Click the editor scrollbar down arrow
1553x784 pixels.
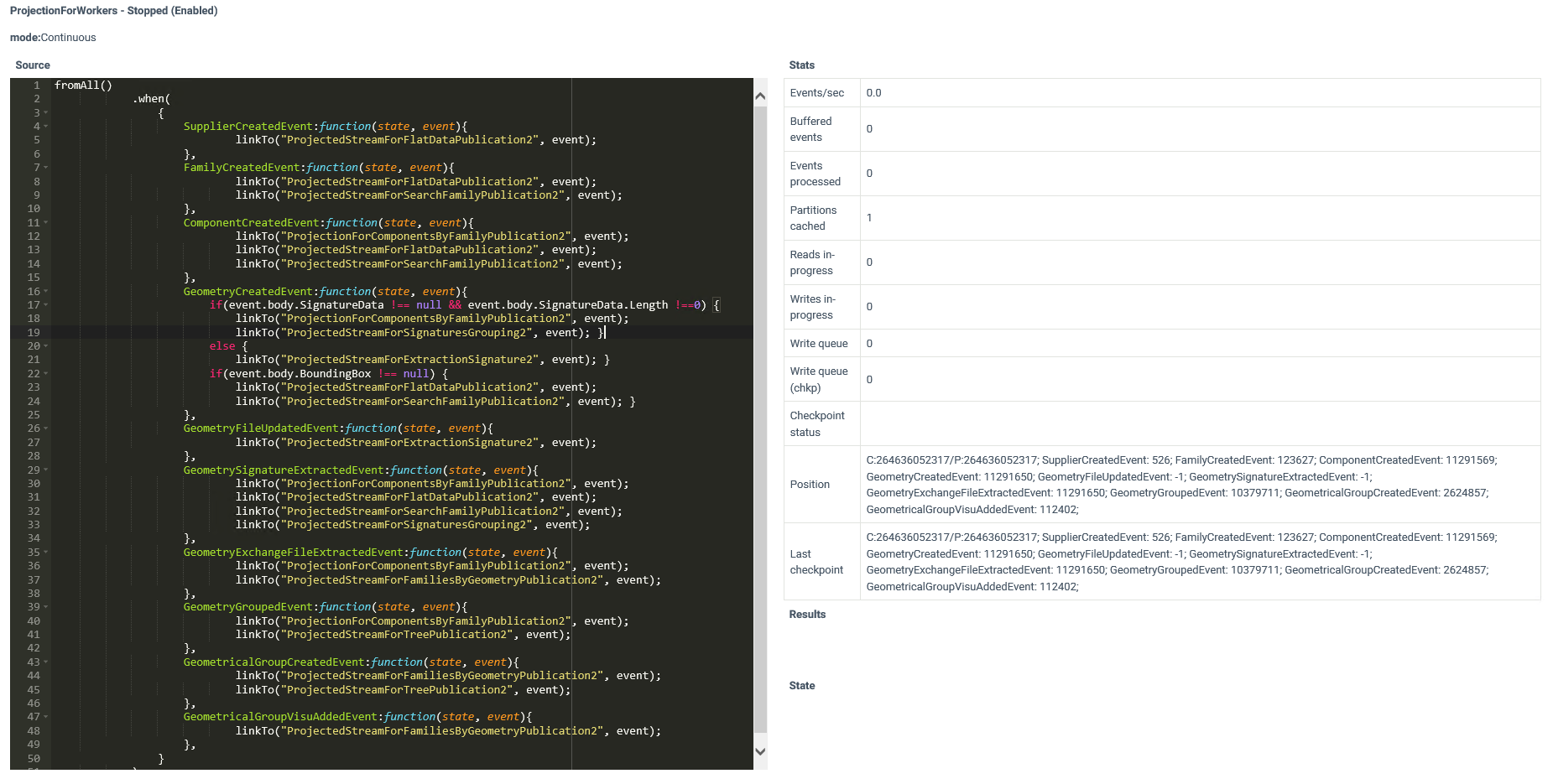click(x=760, y=751)
